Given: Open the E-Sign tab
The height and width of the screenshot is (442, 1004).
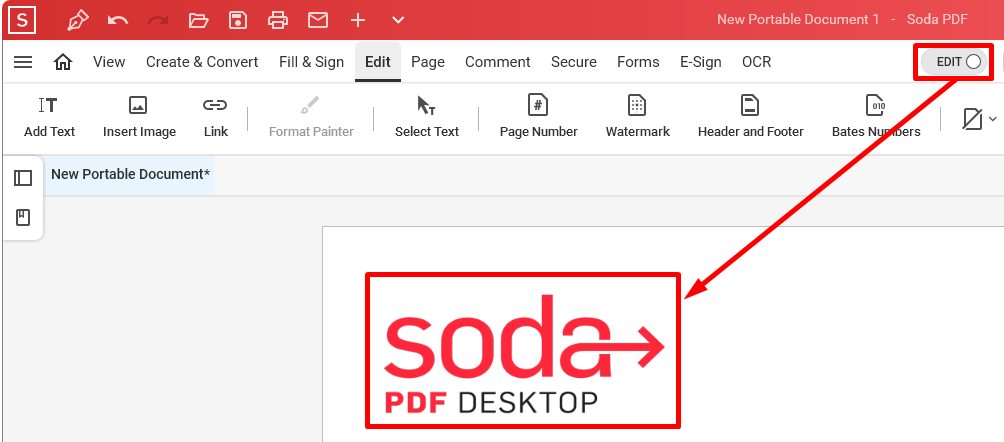Looking at the screenshot, I should (700, 62).
